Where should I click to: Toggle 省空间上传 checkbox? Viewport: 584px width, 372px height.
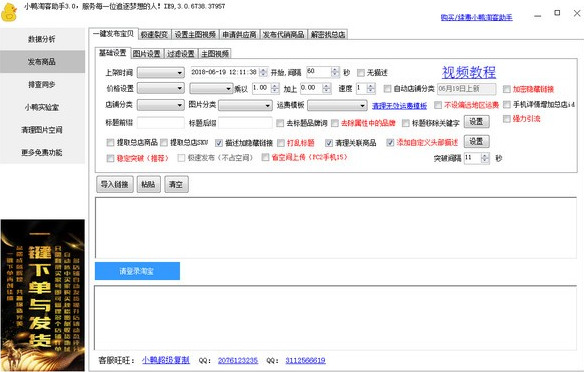tap(265, 158)
